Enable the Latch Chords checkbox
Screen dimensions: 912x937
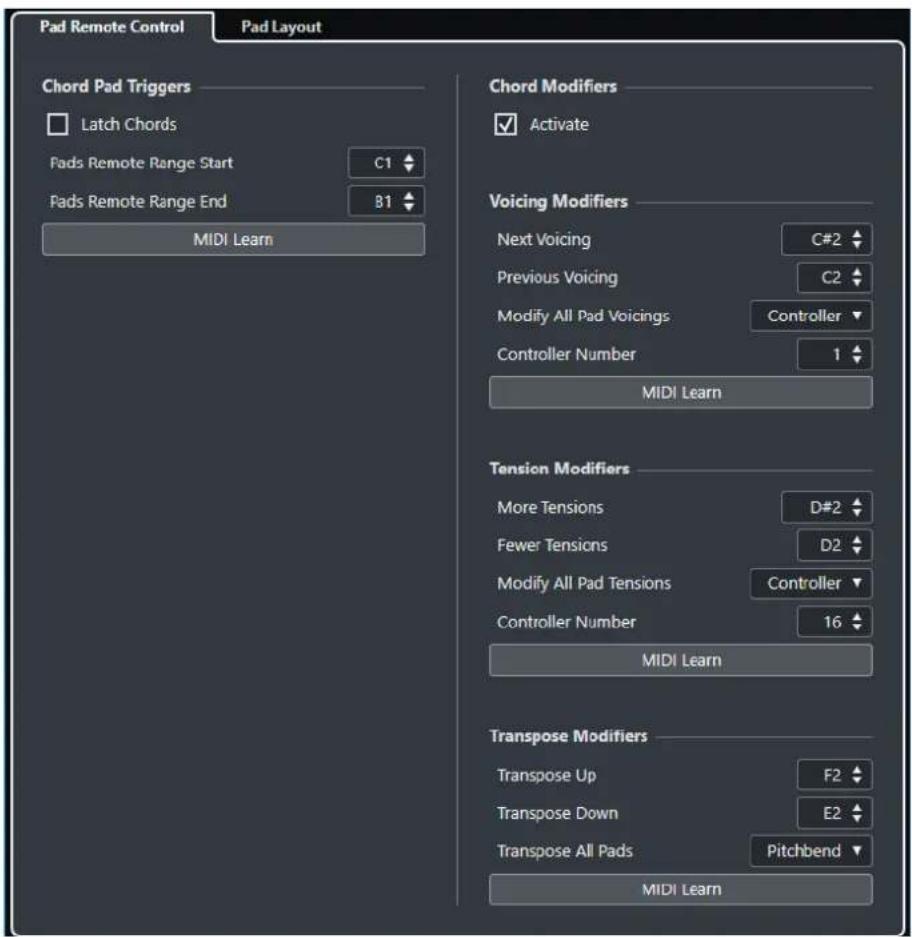pos(57,124)
